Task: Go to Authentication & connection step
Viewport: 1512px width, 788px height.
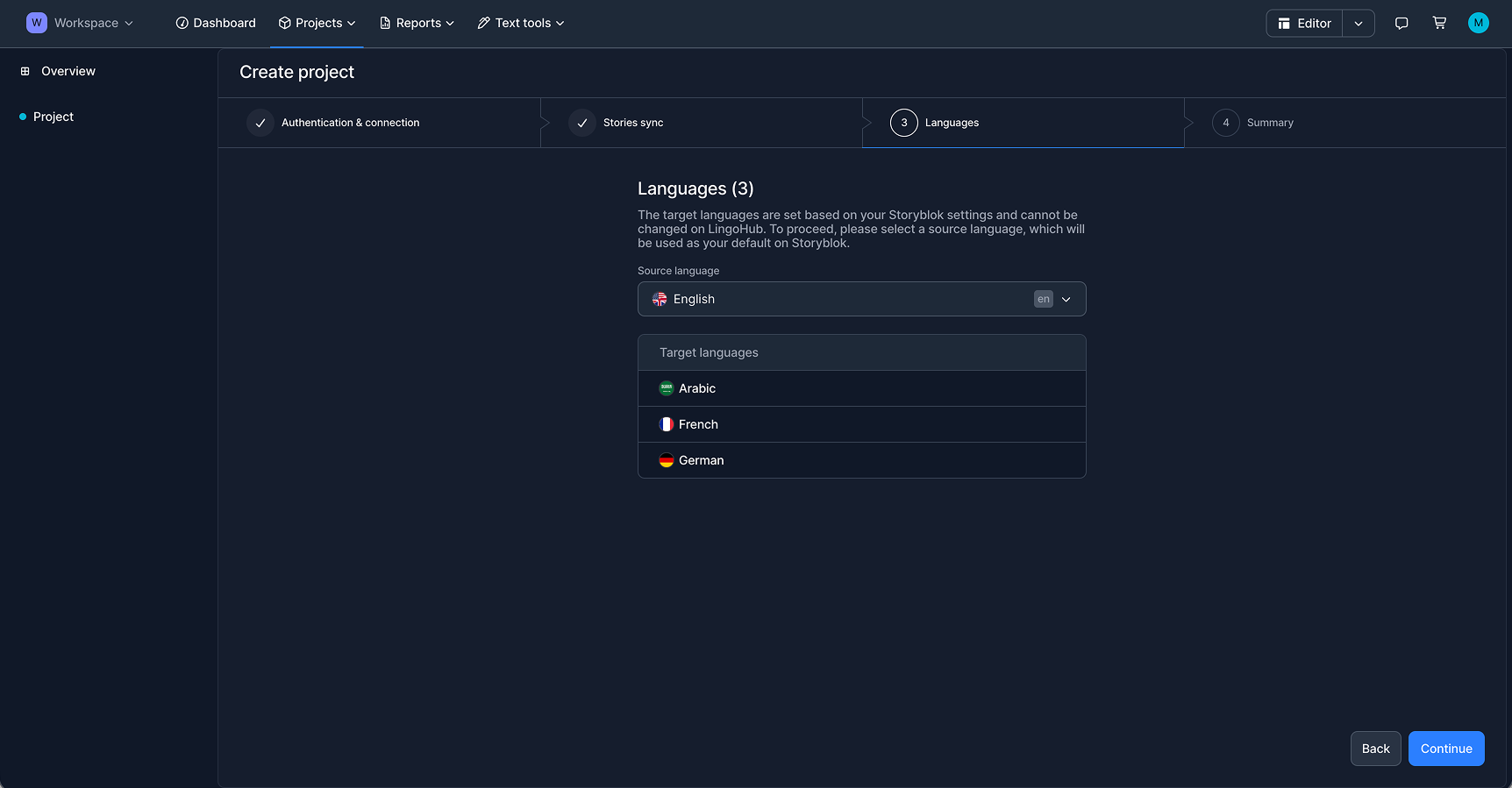Action: (x=350, y=123)
